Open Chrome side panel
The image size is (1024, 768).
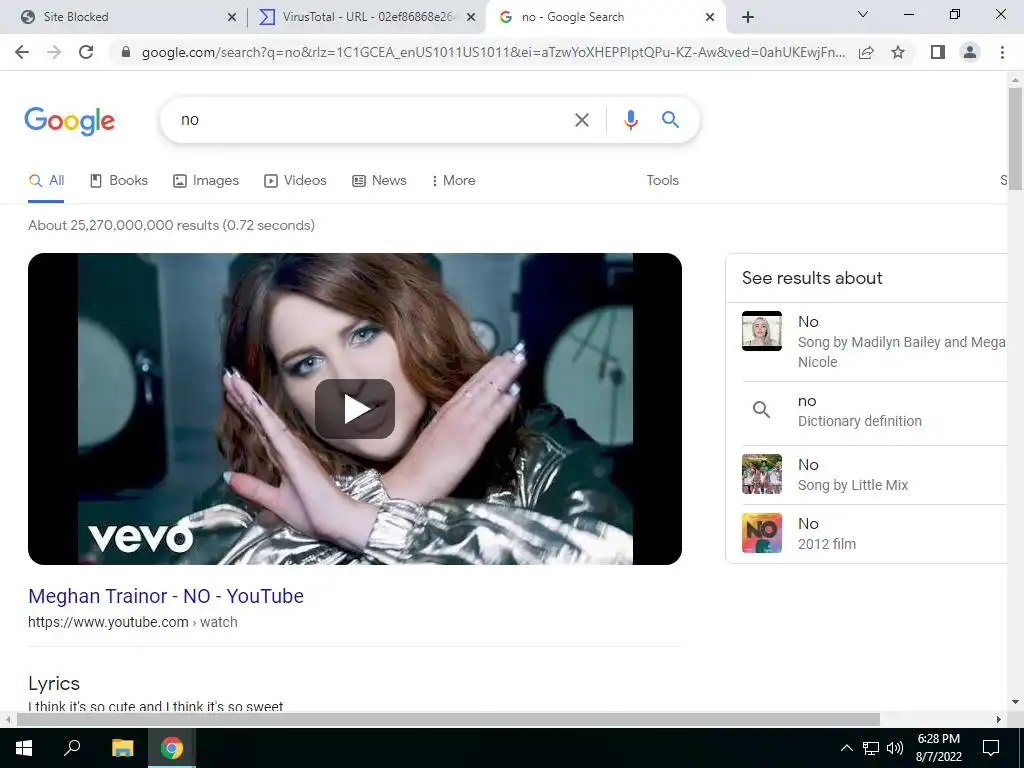[x=938, y=52]
